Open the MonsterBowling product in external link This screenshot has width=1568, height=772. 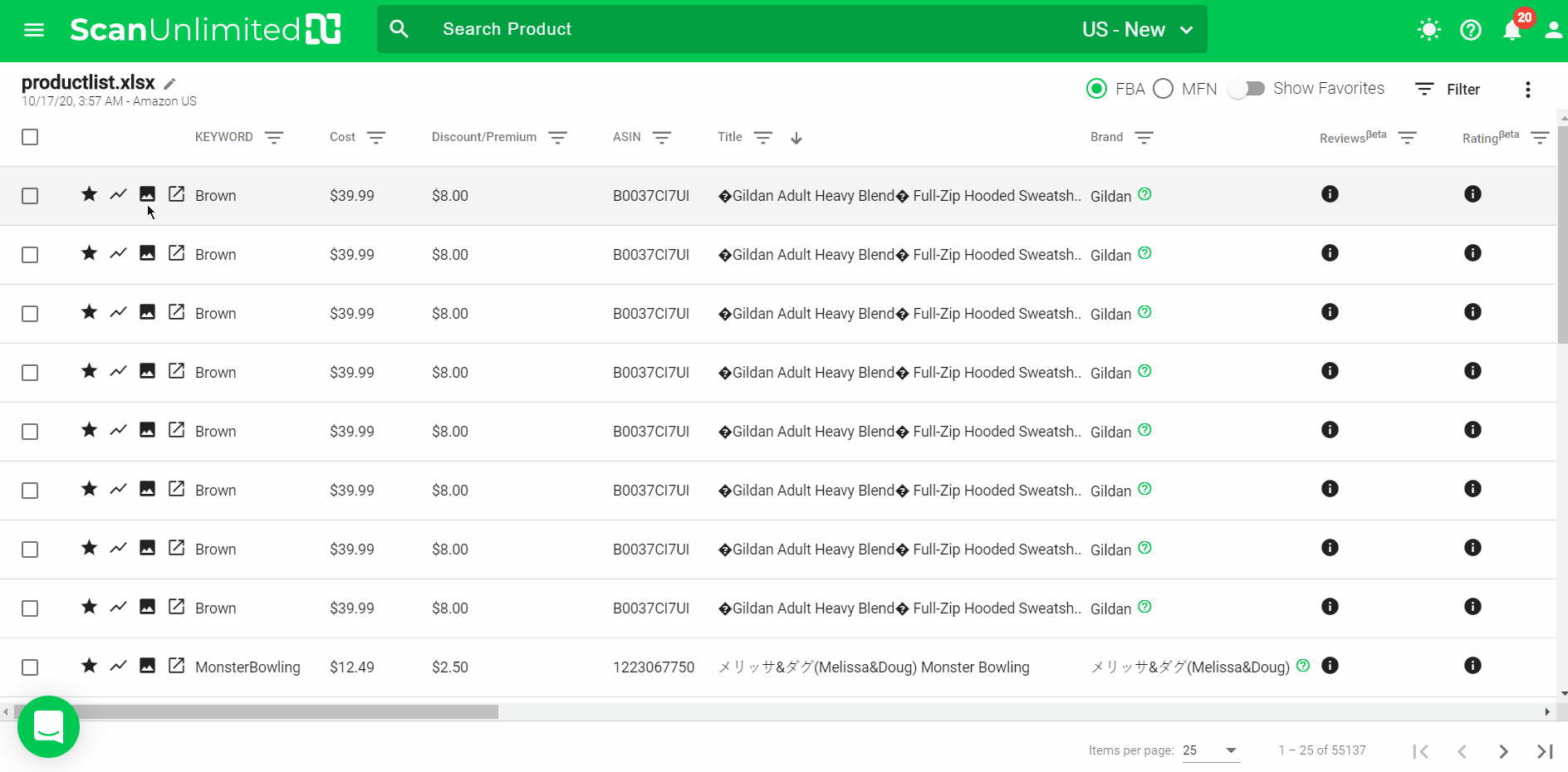pos(176,666)
